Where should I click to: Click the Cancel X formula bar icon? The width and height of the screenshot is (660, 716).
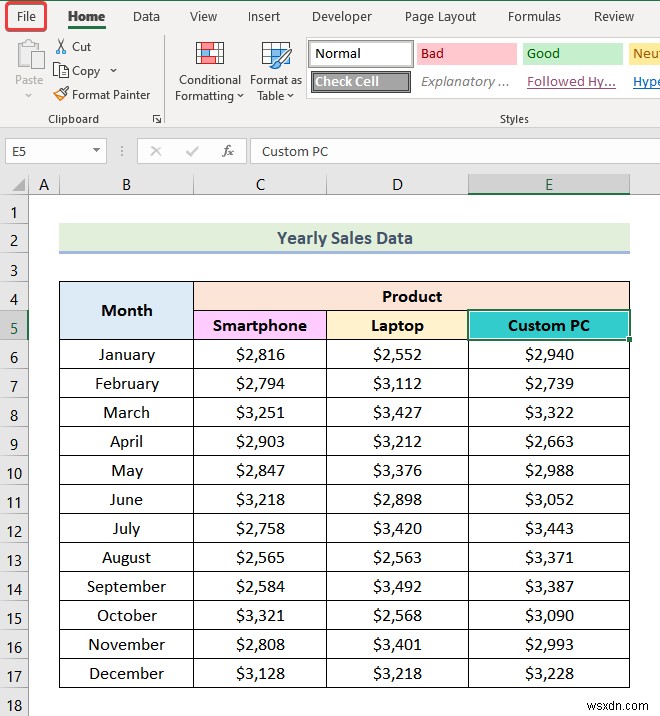point(156,151)
